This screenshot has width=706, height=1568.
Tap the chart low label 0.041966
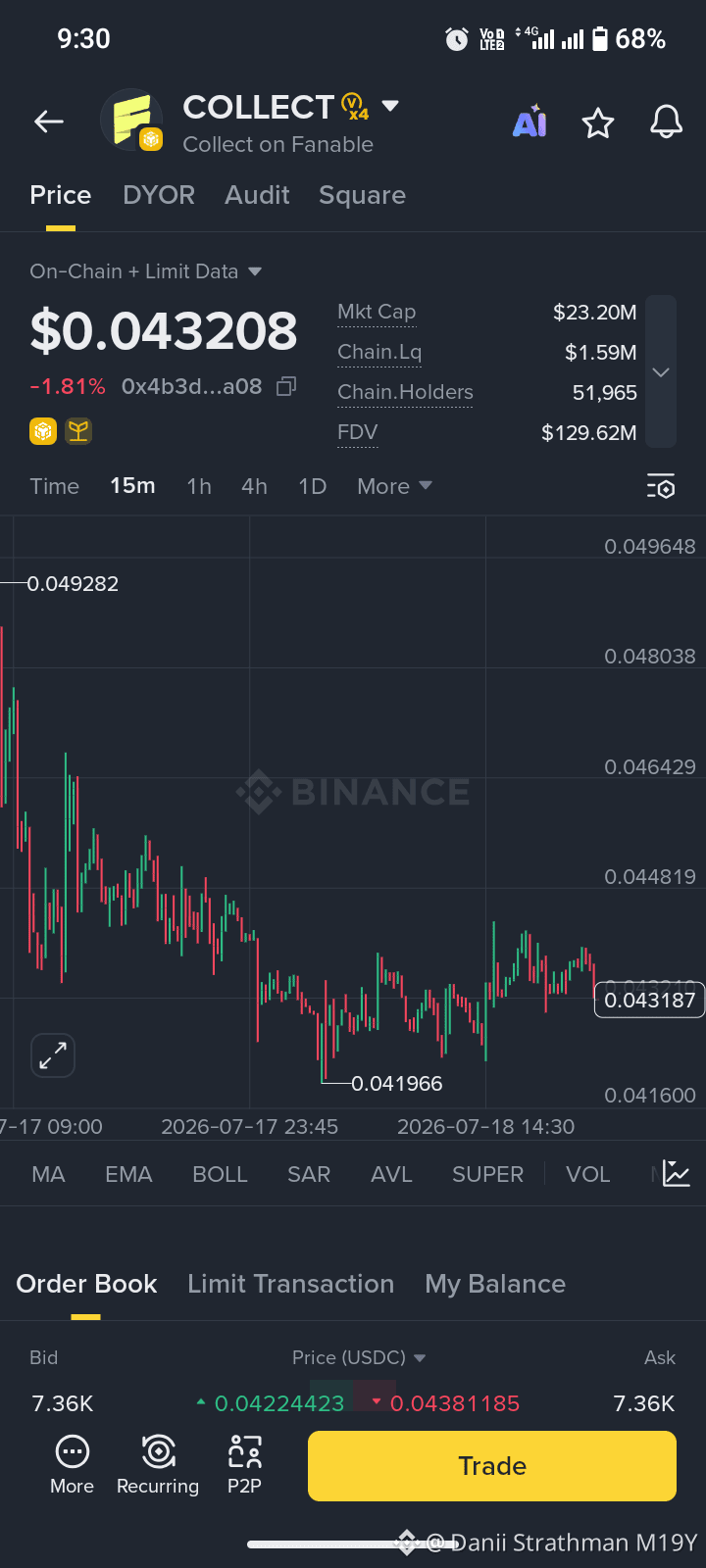(396, 1083)
